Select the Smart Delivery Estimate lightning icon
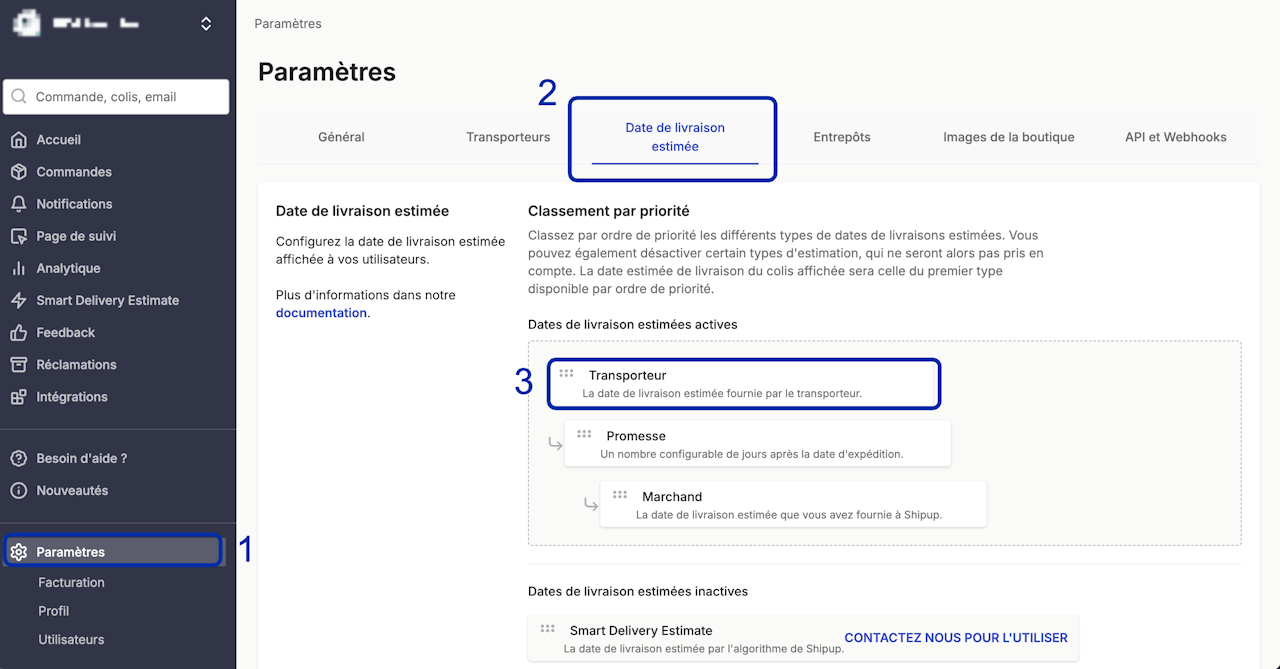Image resolution: width=1280 pixels, height=669 pixels. coord(18,300)
